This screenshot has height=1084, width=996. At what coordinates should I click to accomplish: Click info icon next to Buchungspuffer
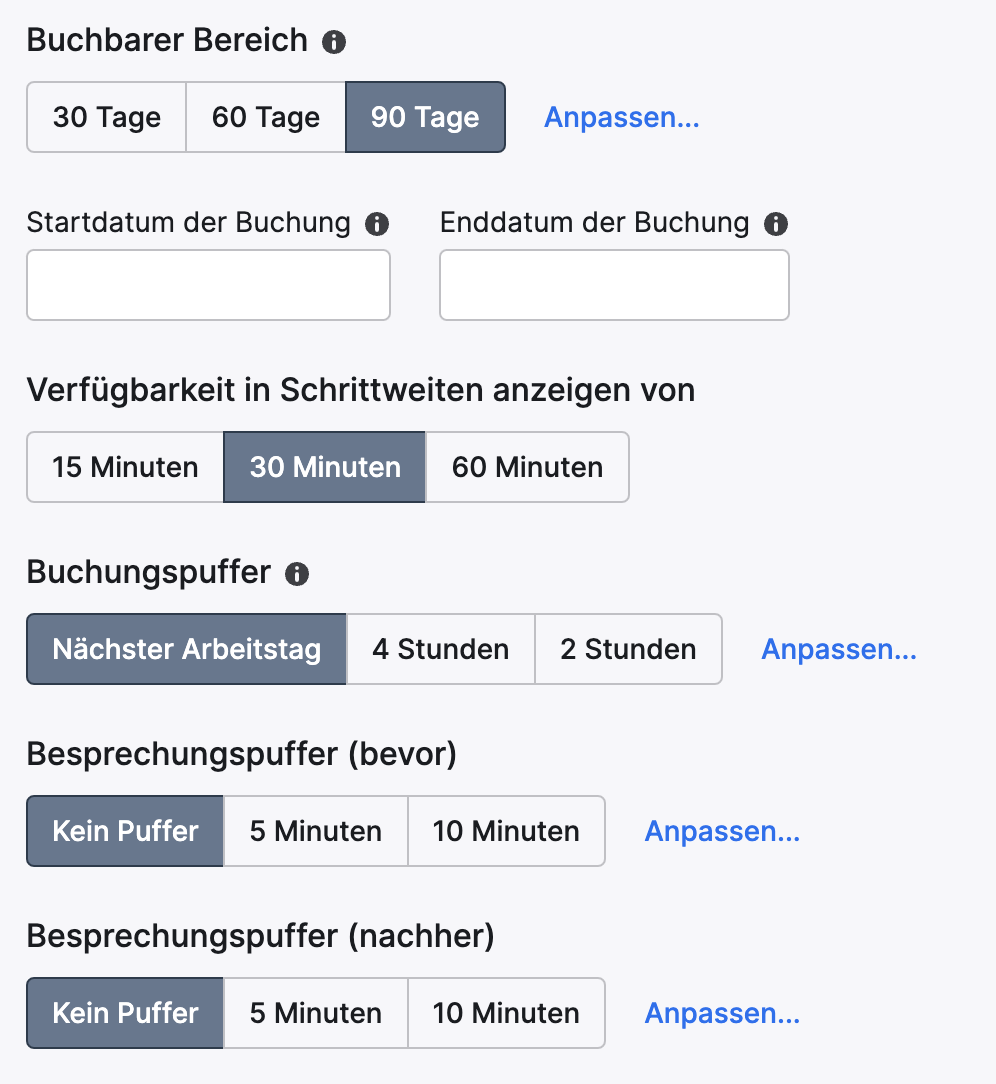coord(297,574)
